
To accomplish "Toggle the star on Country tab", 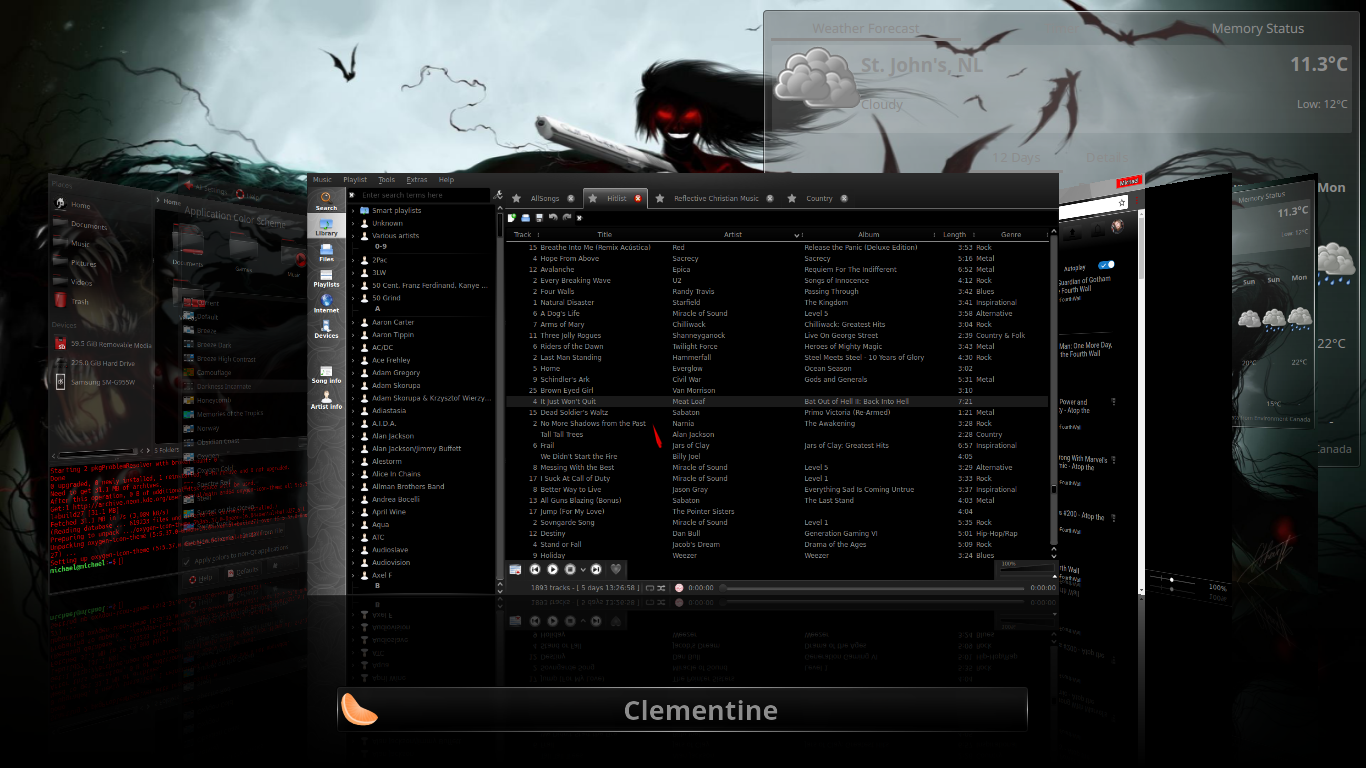I will 792,198.
